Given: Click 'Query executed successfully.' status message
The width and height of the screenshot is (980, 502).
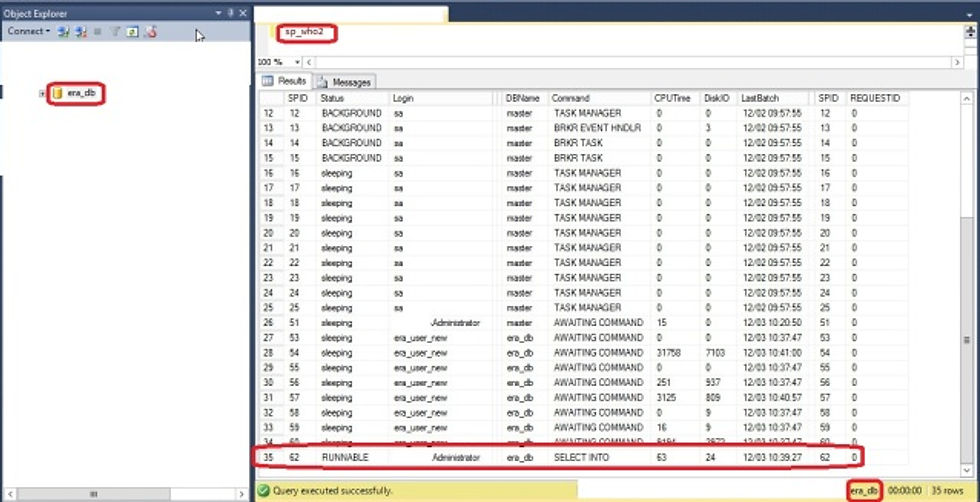Looking at the screenshot, I should pos(332,491).
